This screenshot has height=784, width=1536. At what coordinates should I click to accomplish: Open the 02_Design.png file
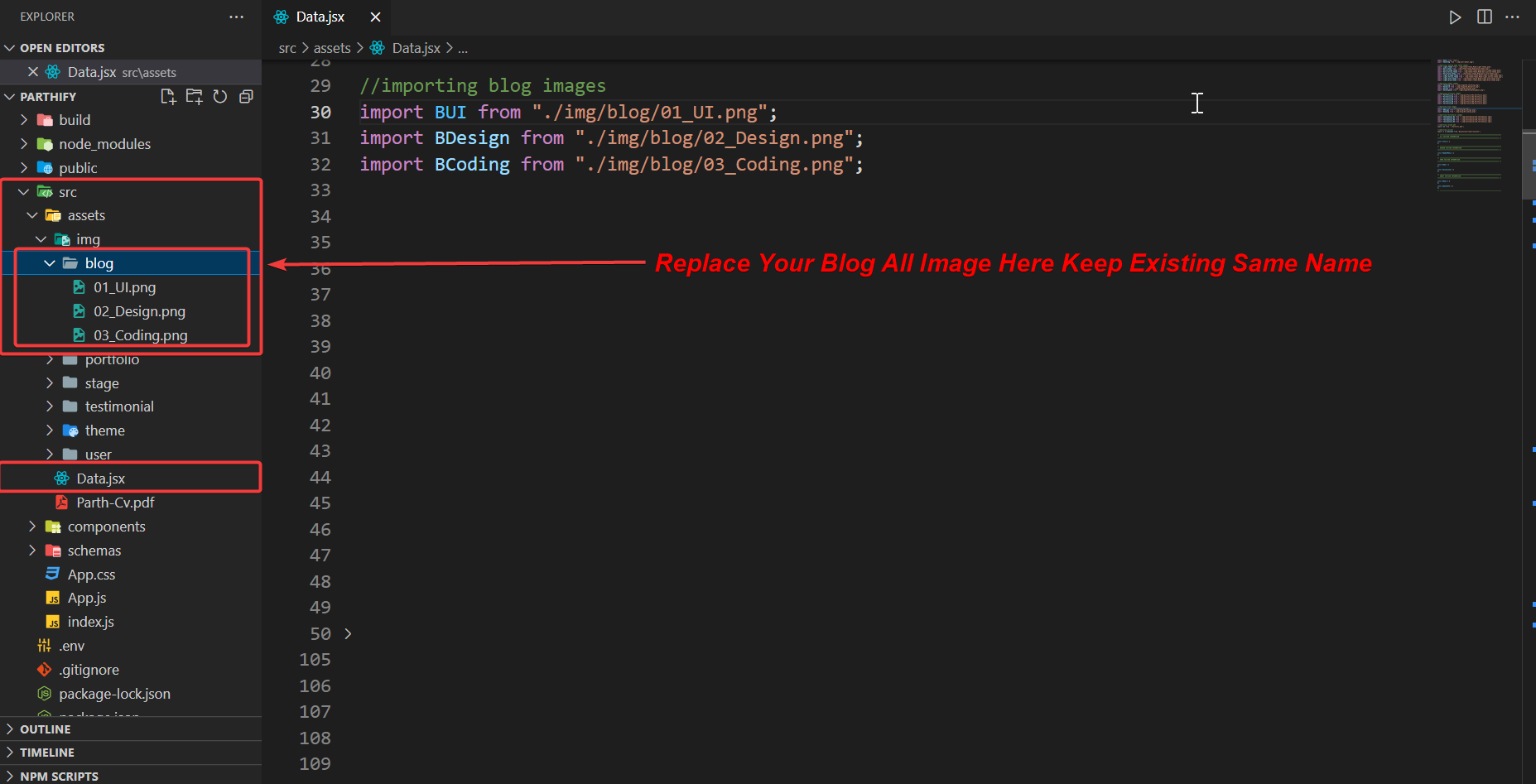(139, 311)
